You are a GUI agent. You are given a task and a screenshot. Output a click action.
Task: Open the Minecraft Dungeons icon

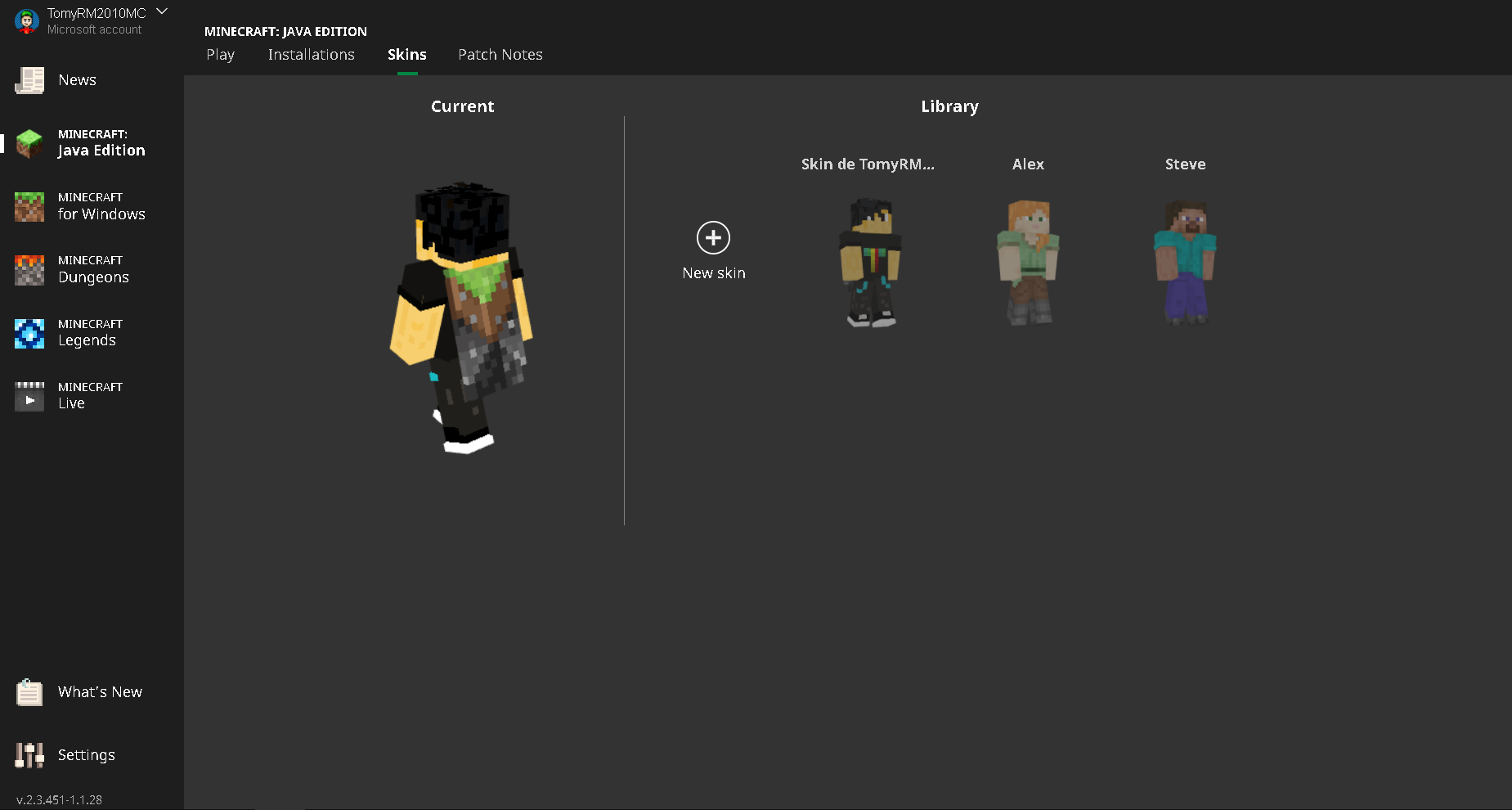29,270
